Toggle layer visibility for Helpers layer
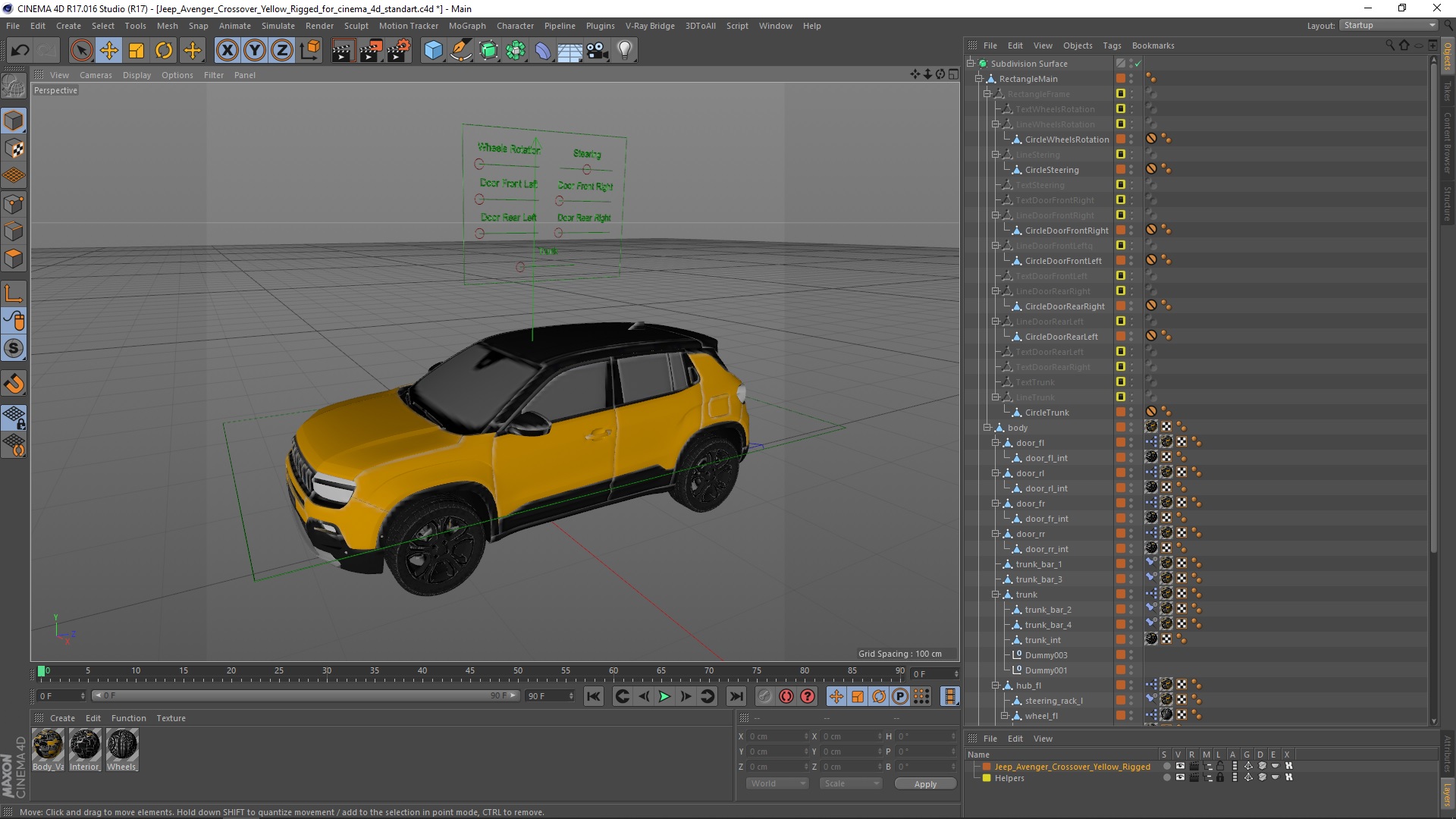 pos(1180,777)
